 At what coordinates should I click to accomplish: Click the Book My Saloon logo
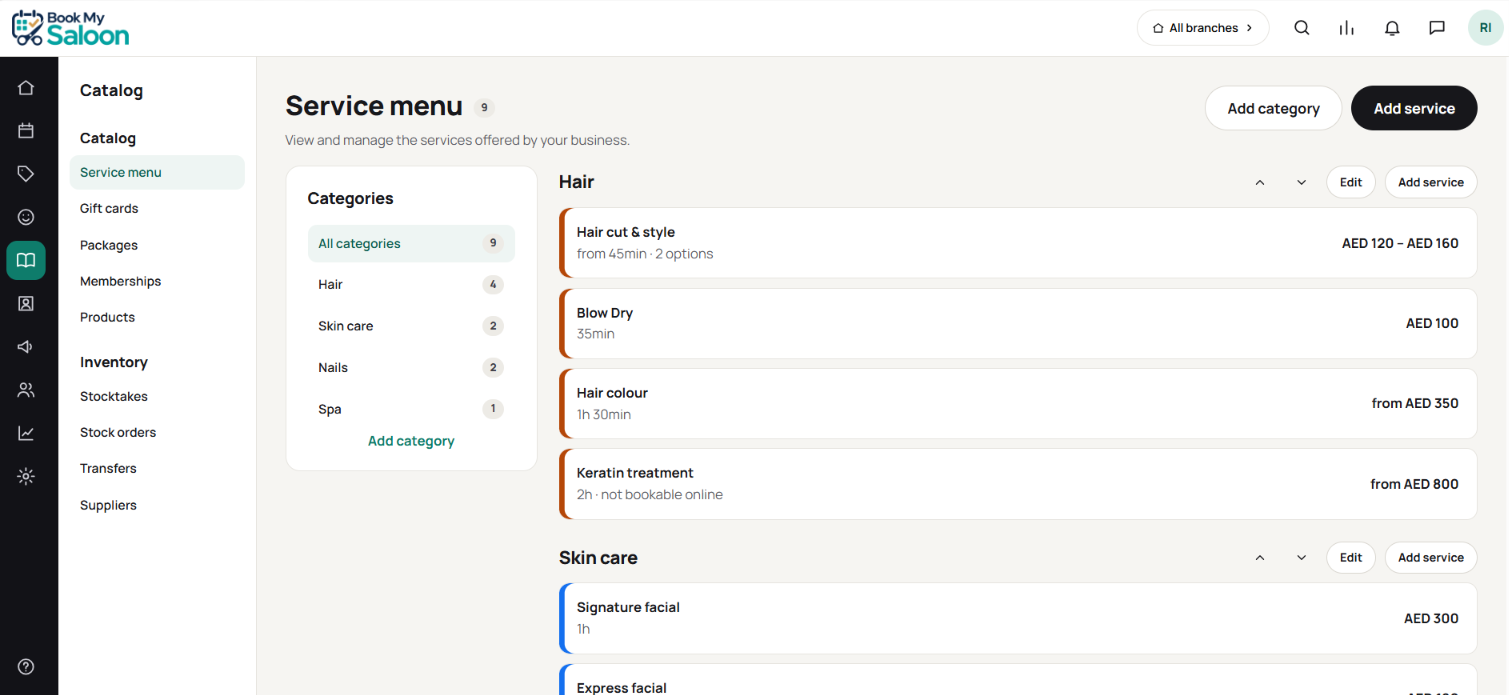pos(70,28)
